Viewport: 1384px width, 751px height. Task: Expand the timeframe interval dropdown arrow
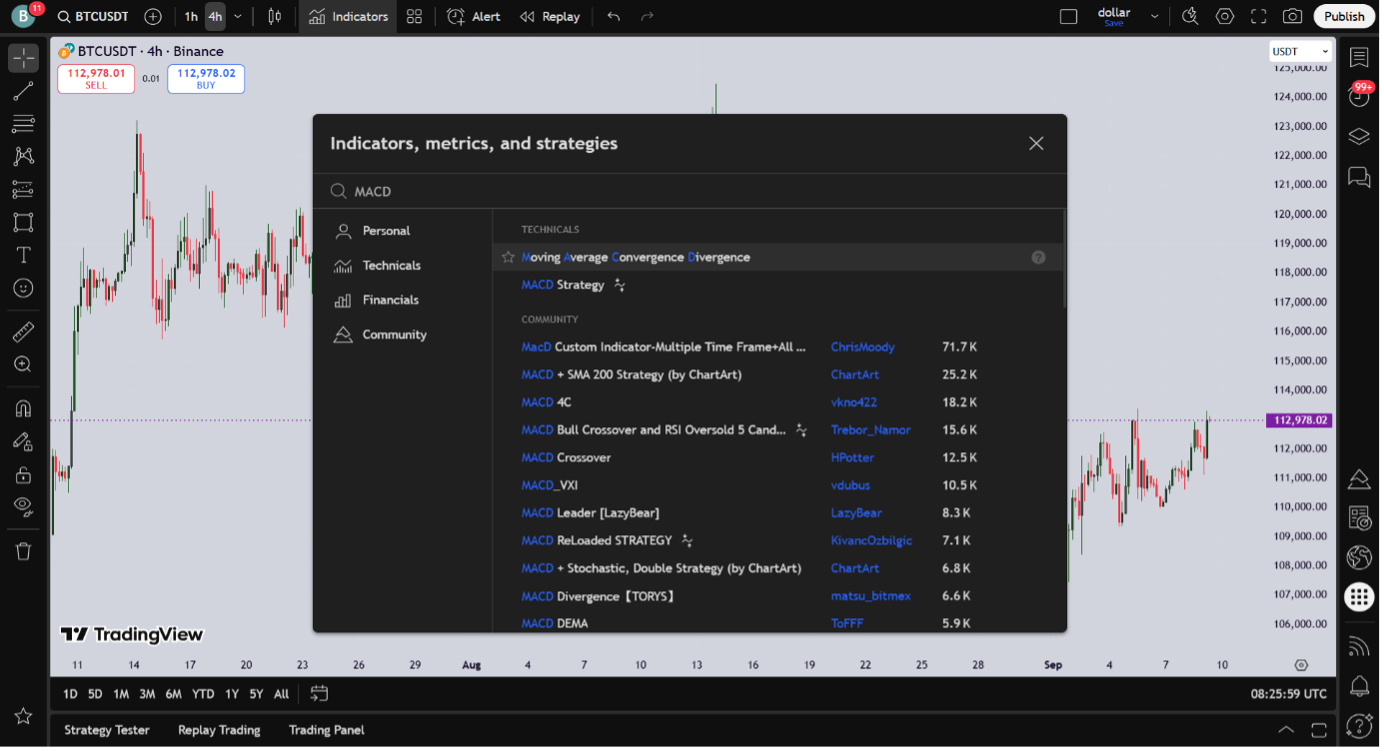pyautogui.click(x=238, y=16)
